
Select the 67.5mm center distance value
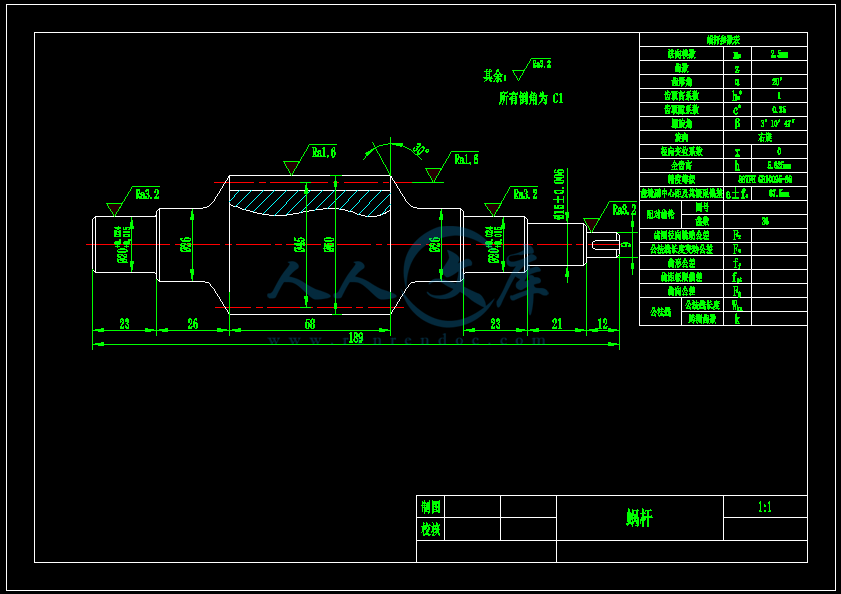pyautogui.click(x=779, y=193)
